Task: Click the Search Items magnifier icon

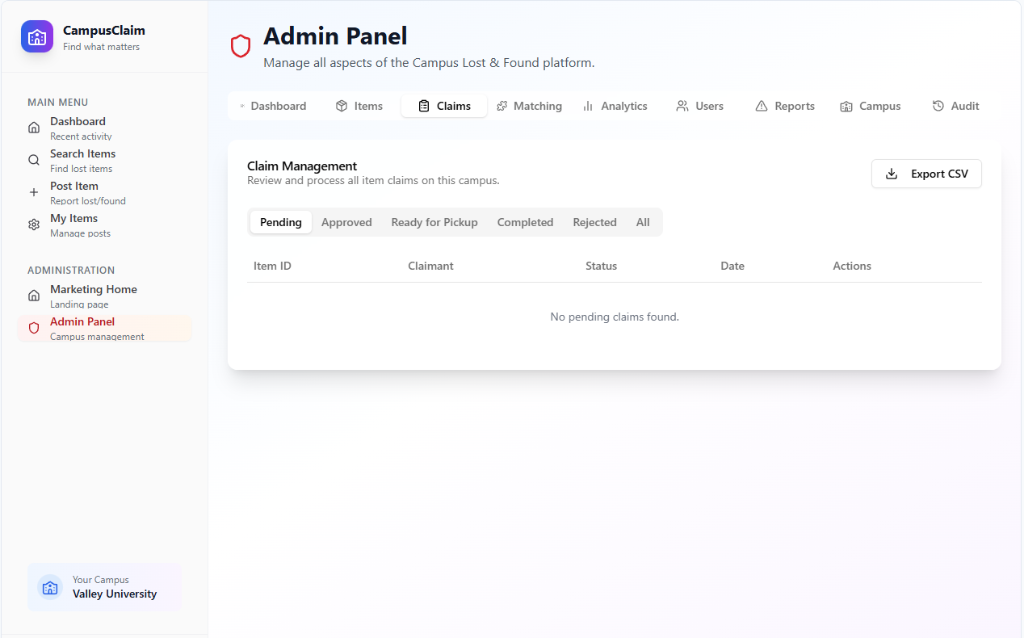Action: (x=34, y=160)
